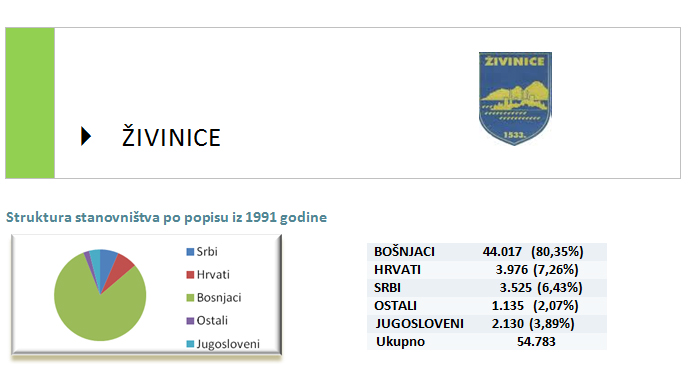
Task: Select the JUGOSLOVENI 2.130 table row
Action: tap(487, 324)
